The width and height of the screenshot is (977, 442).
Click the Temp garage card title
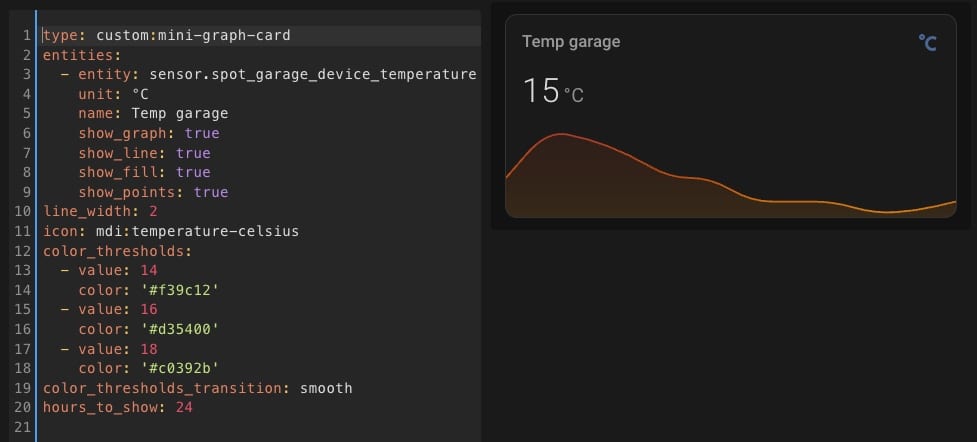click(571, 42)
